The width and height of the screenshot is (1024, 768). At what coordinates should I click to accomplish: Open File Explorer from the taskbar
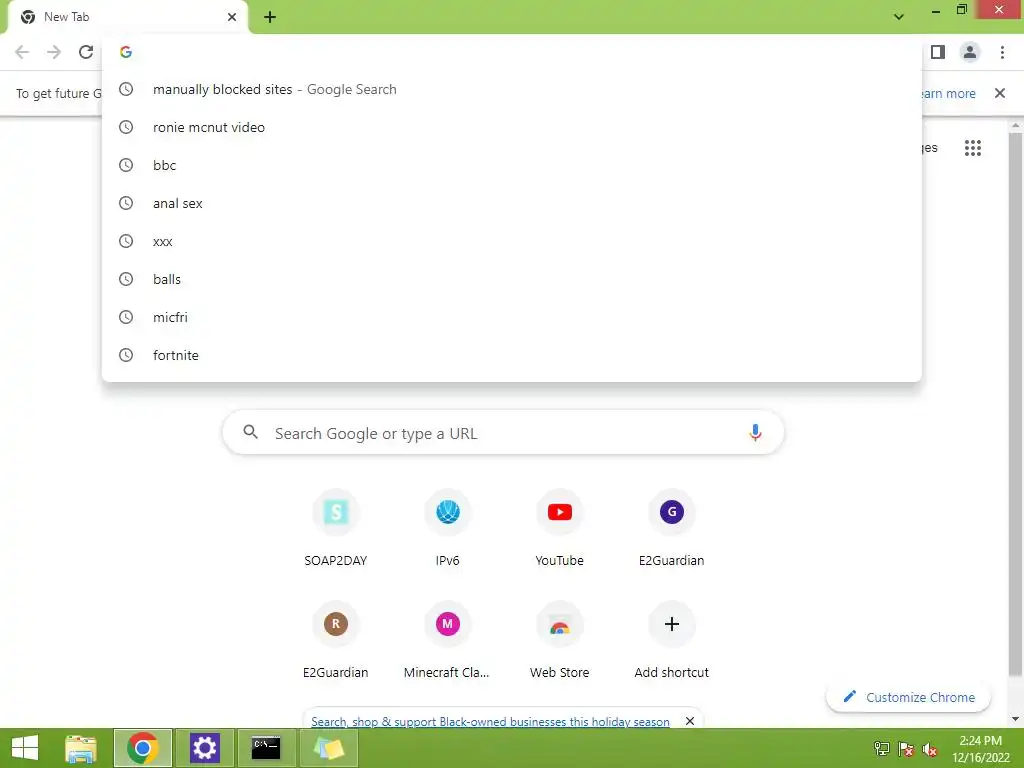[81, 748]
